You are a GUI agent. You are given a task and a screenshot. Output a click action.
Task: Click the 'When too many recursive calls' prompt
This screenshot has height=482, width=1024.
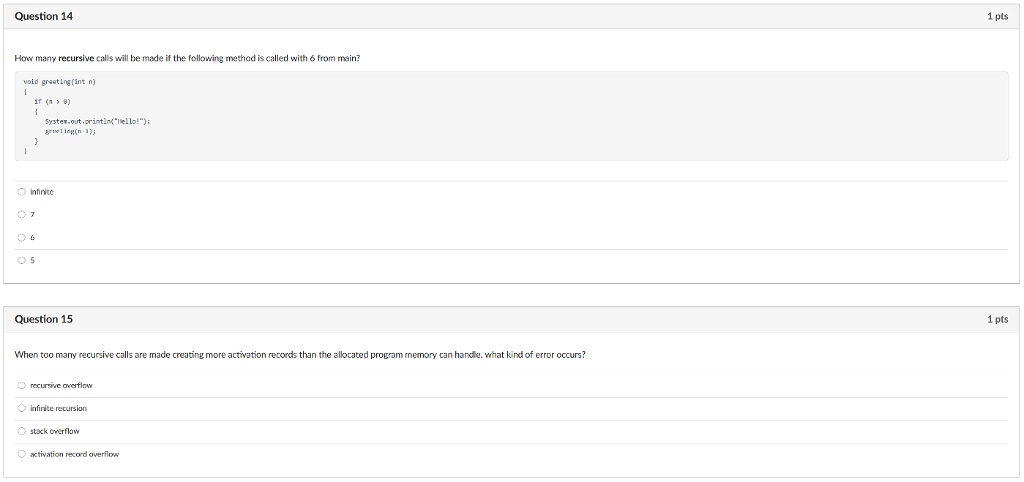[x=299, y=354]
